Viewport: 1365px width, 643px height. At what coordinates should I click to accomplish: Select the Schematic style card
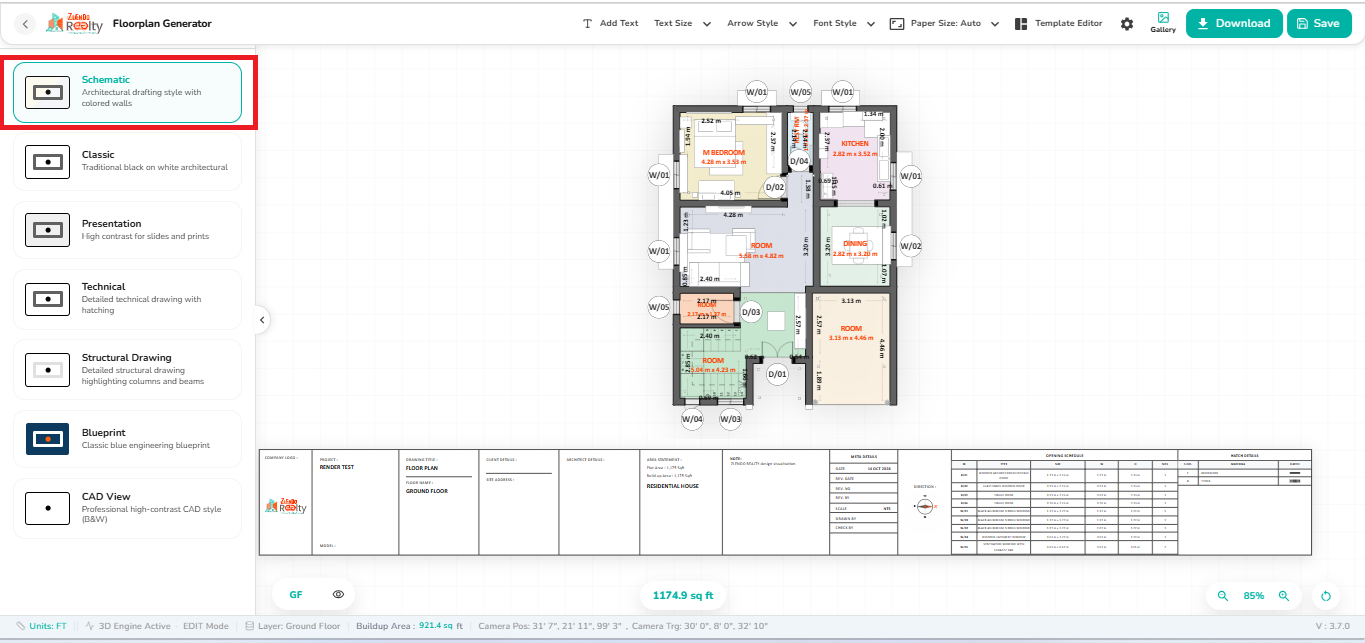[x=127, y=92]
